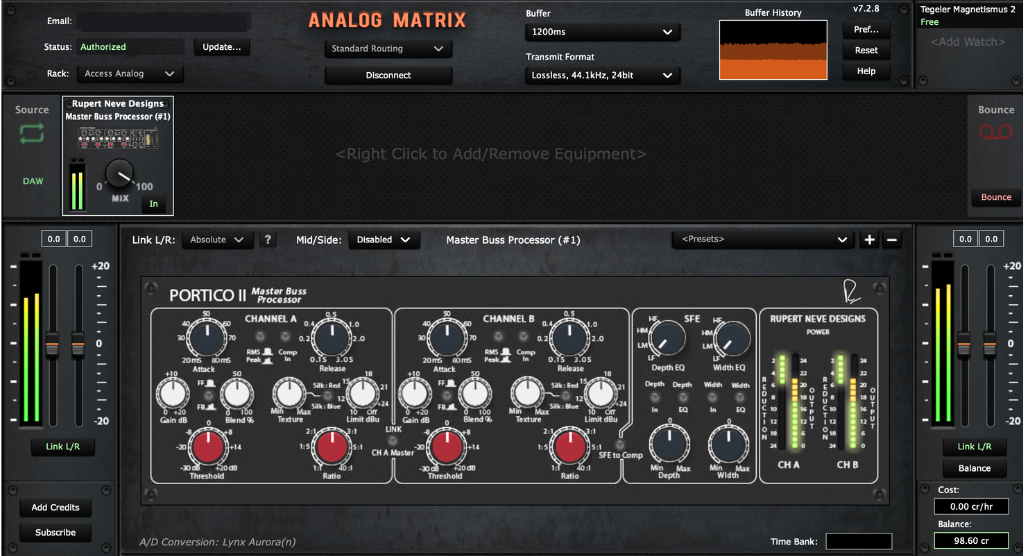1024x556 pixels.
Task: Toggle the LINK CH A Master switch
Action: click(392, 441)
